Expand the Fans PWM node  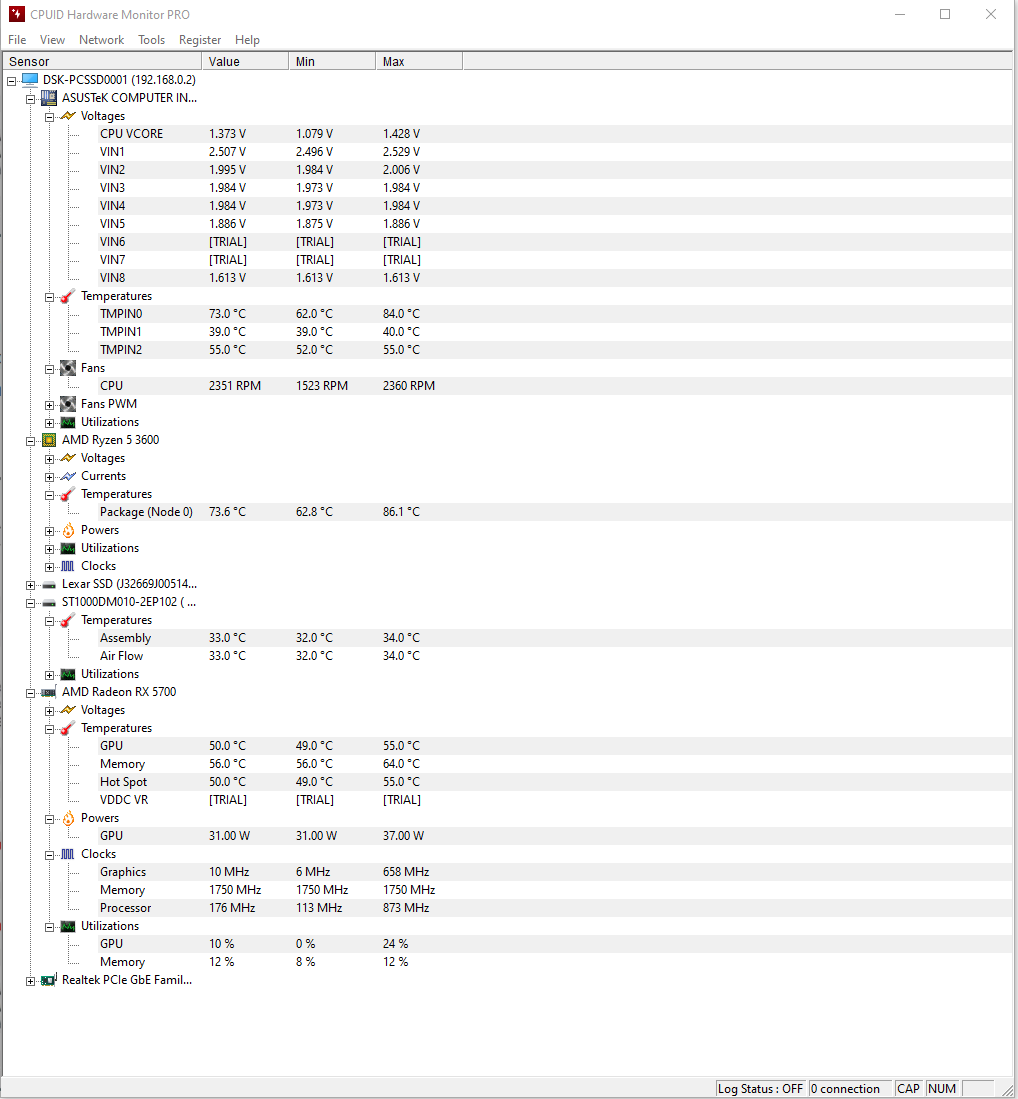pyautogui.click(x=49, y=405)
